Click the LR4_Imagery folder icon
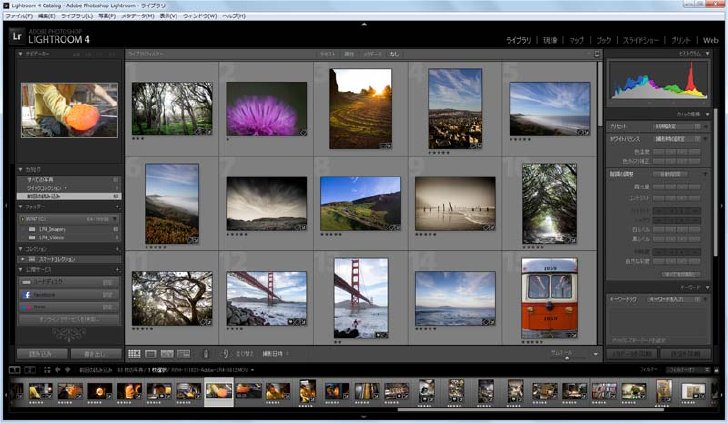Viewport: 728px width, 423px height. (x=32, y=229)
